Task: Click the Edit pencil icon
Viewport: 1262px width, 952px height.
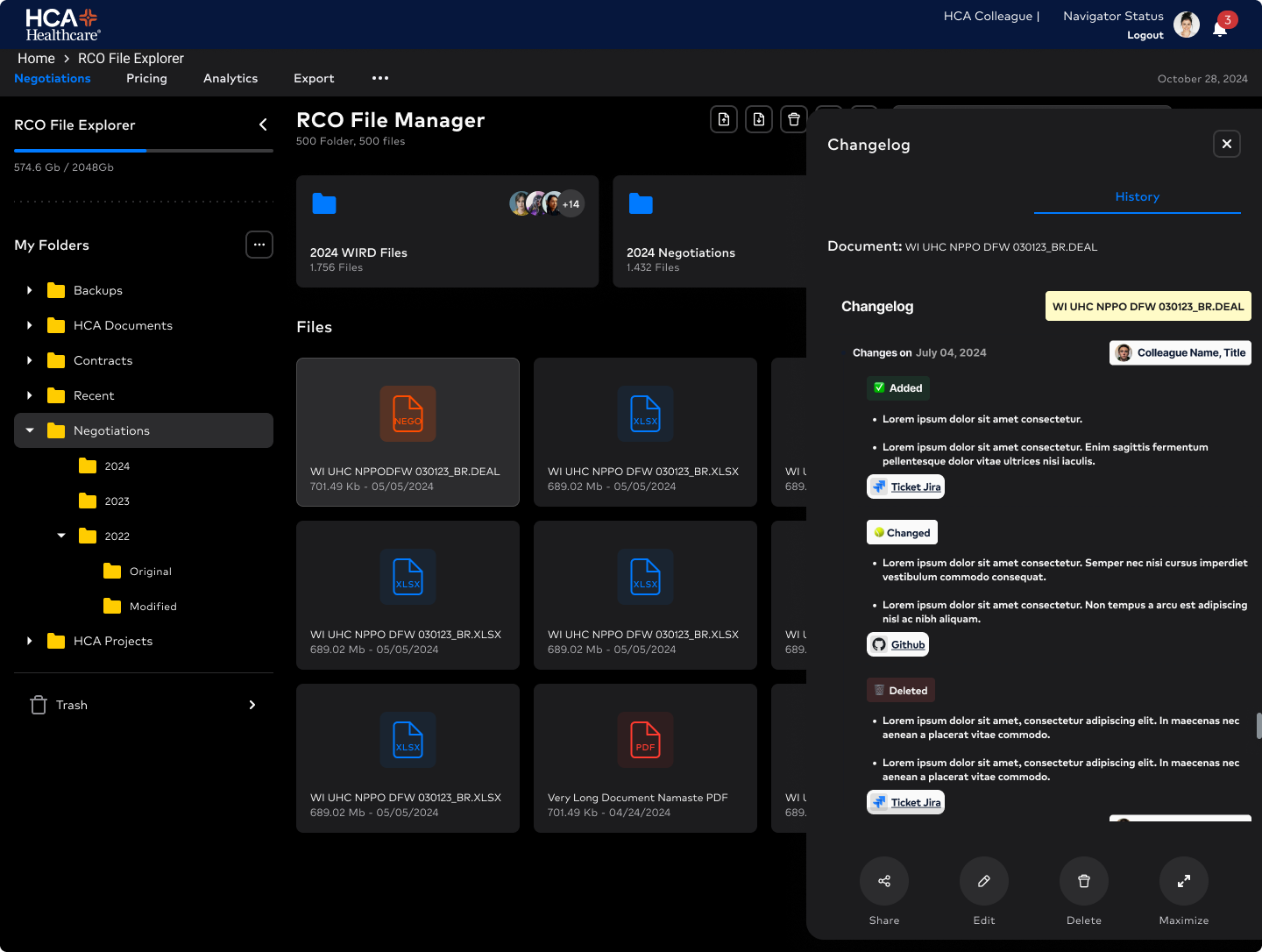Action: coord(984,881)
